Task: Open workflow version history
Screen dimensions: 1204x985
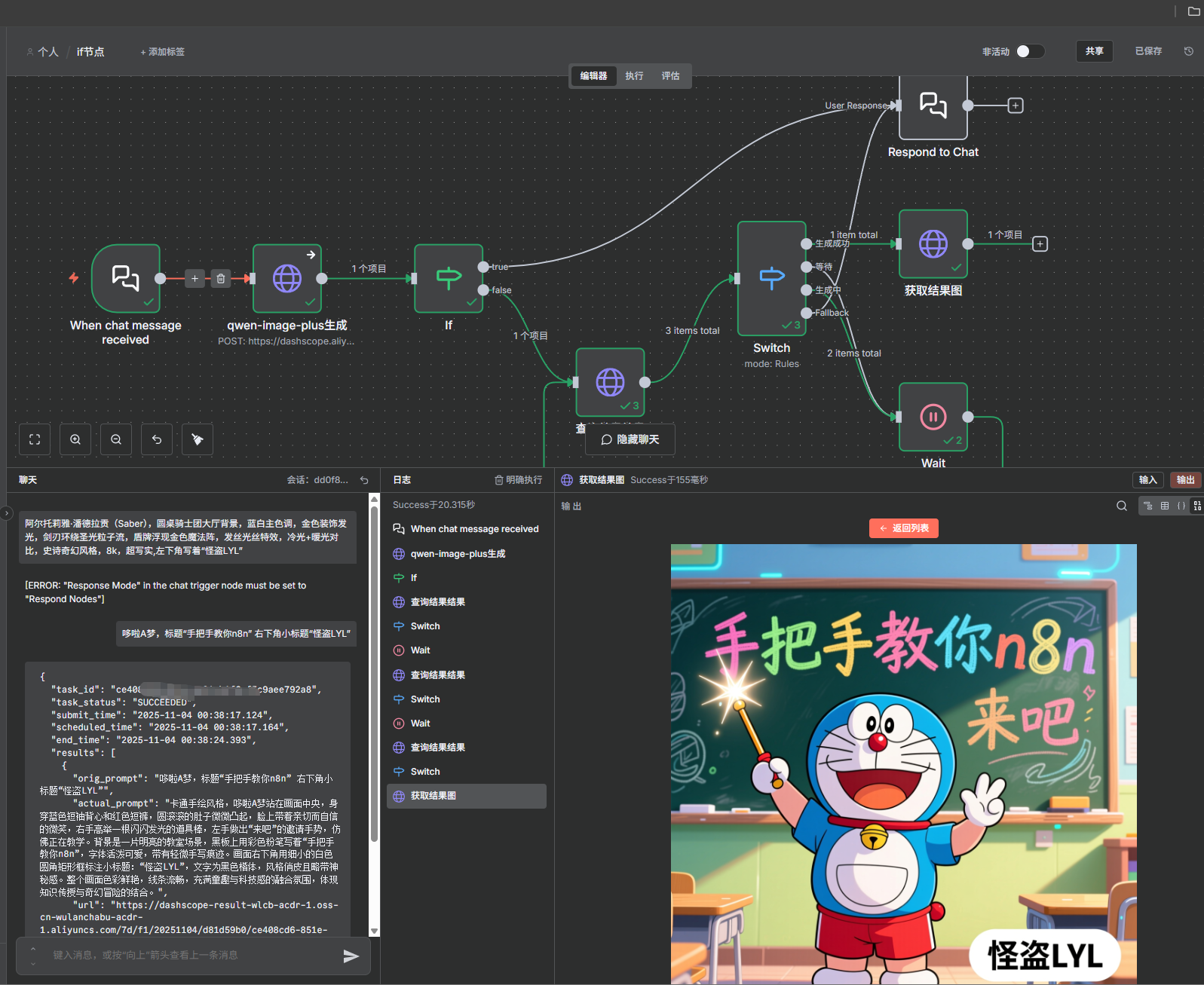Action: (x=1189, y=51)
